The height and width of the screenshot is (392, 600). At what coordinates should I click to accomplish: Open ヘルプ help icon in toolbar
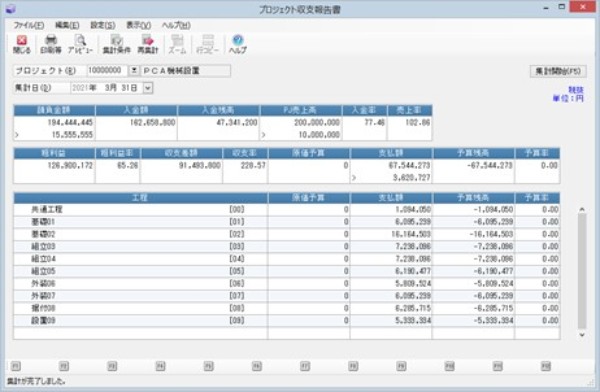[x=238, y=44]
